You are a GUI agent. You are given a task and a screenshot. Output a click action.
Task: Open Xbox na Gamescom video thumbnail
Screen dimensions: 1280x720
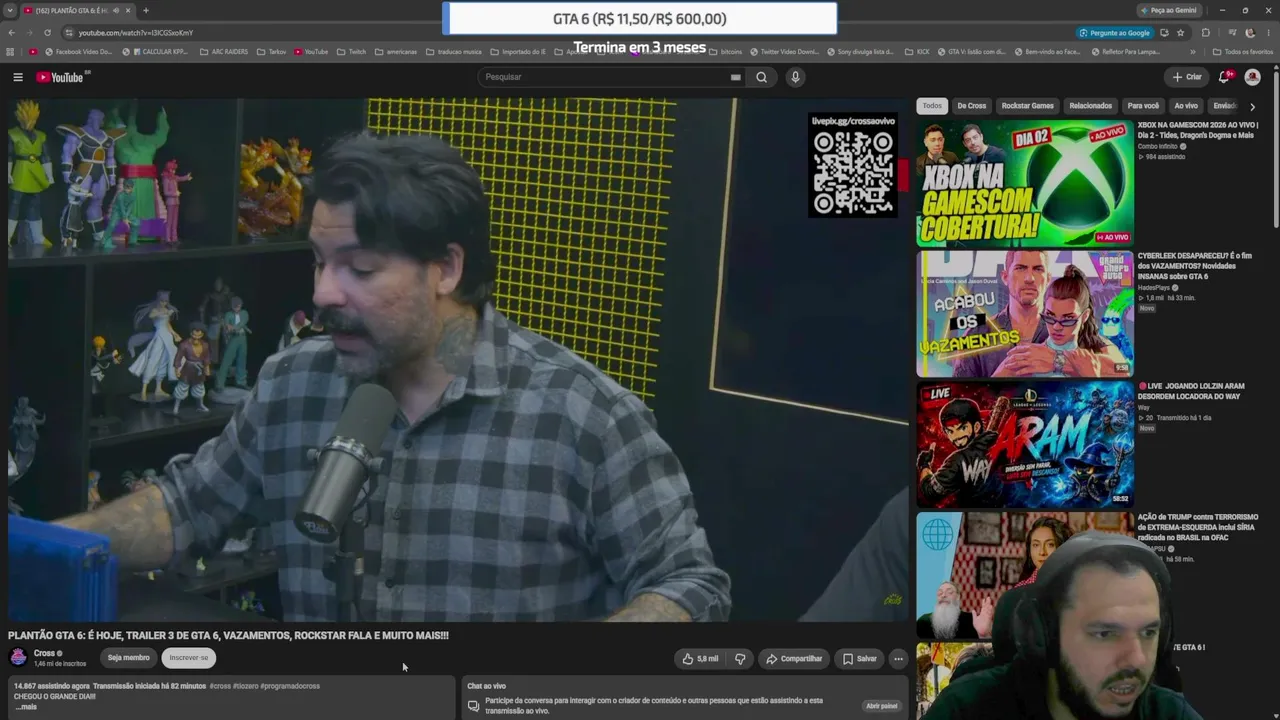[x=1025, y=183]
